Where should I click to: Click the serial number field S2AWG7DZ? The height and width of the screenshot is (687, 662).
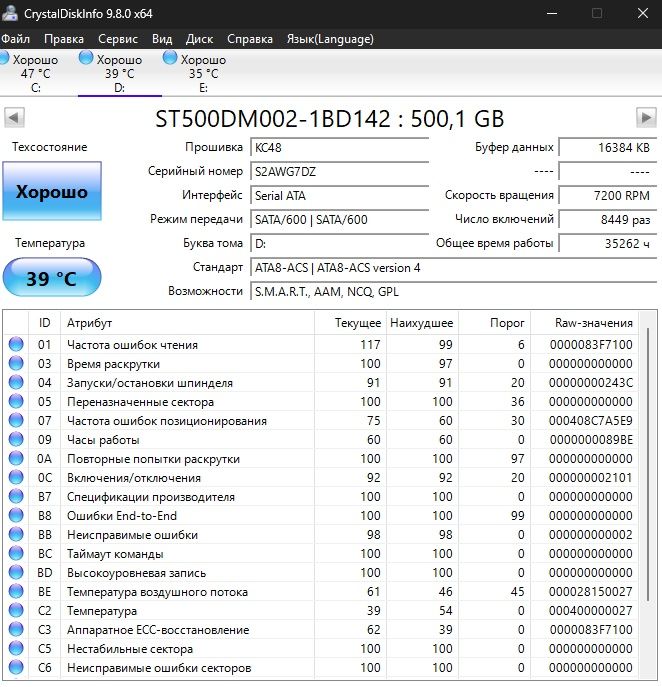click(340, 171)
